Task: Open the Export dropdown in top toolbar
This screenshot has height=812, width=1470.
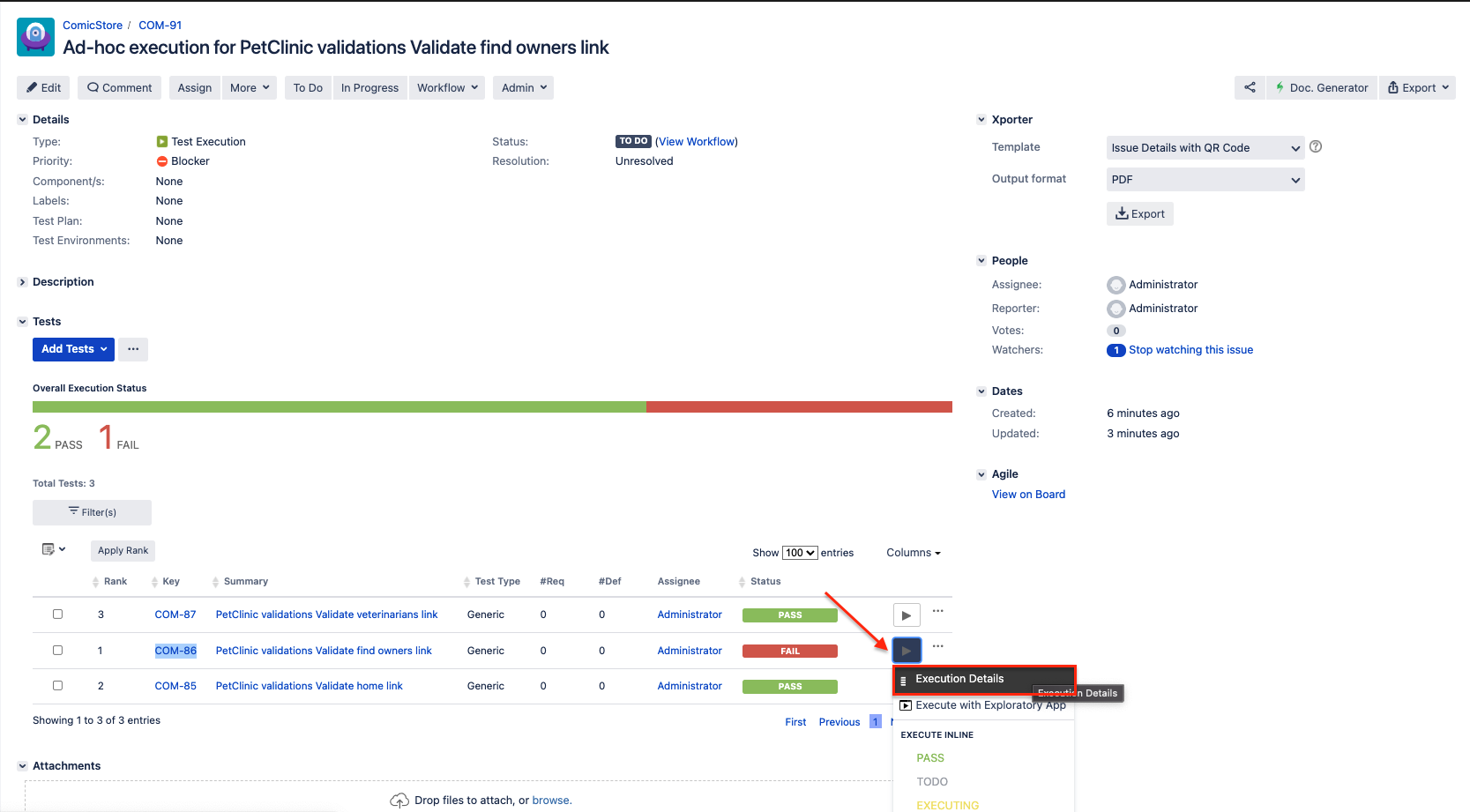Action: [x=1418, y=87]
